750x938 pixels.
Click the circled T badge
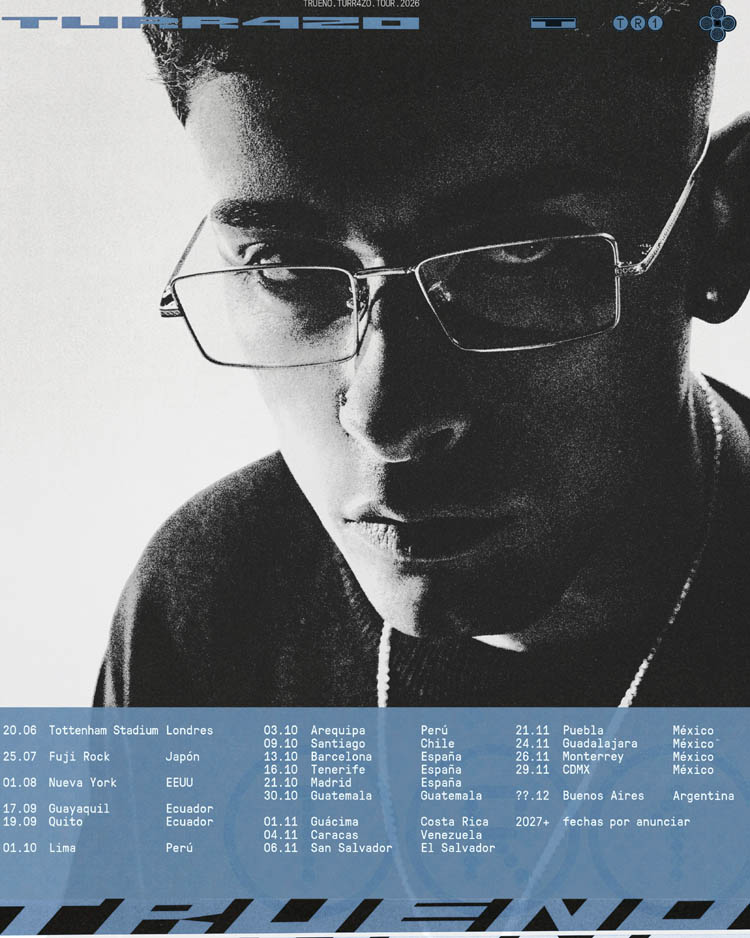pyautogui.click(x=621, y=23)
